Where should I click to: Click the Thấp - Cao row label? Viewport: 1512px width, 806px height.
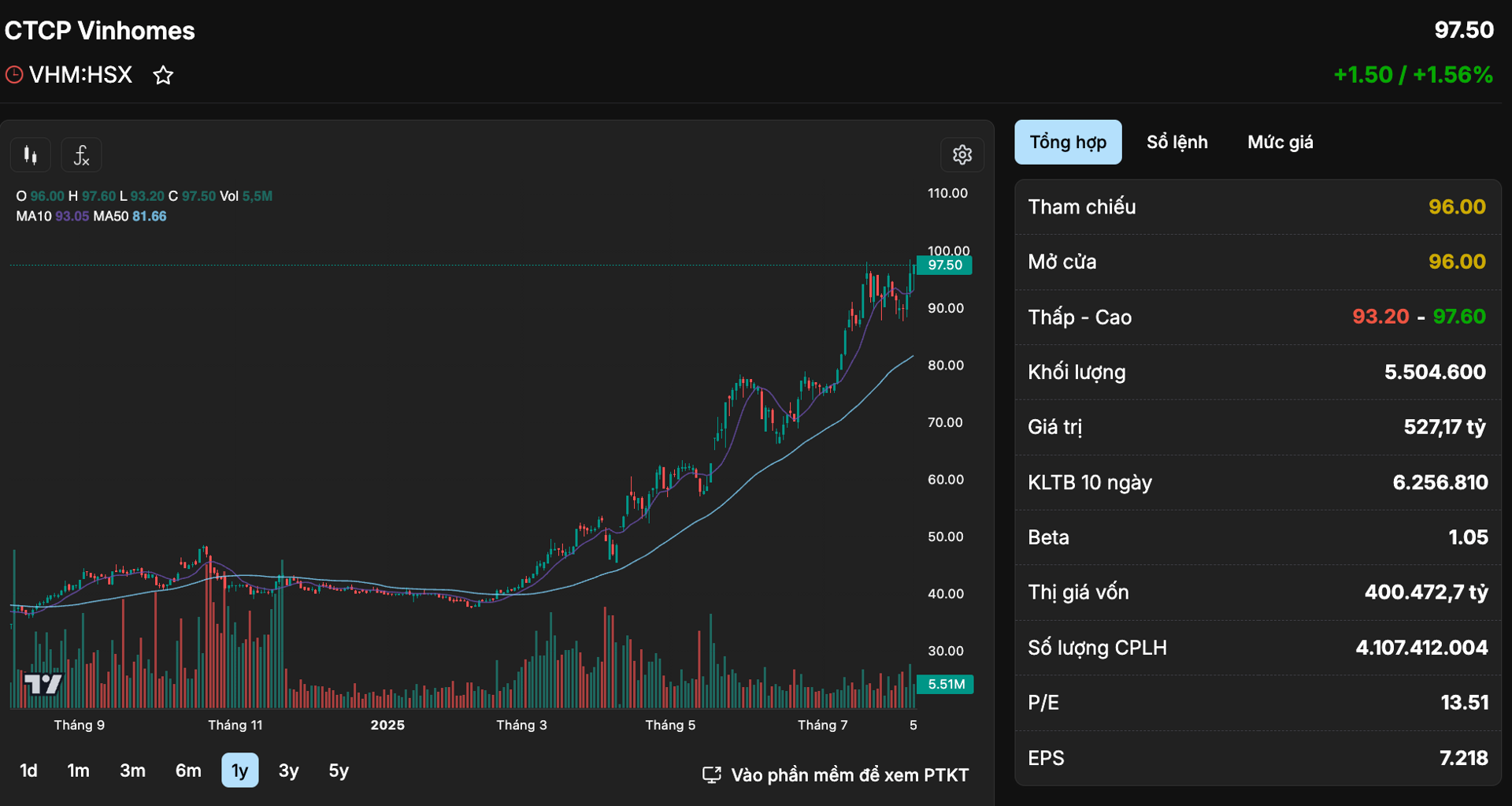pyautogui.click(x=1080, y=317)
